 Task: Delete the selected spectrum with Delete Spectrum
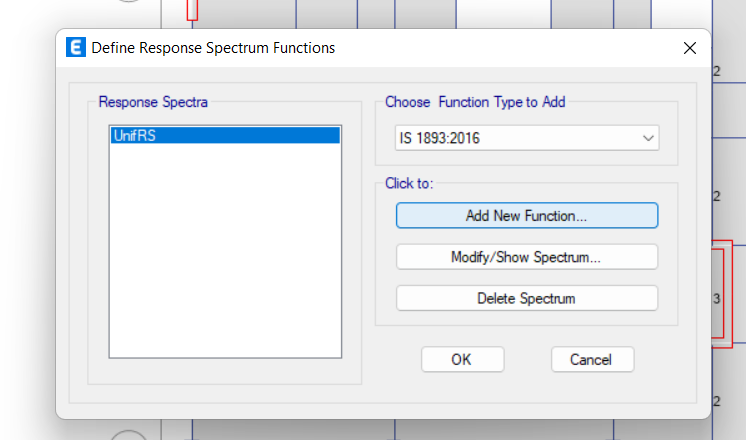[x=527, y=298]
